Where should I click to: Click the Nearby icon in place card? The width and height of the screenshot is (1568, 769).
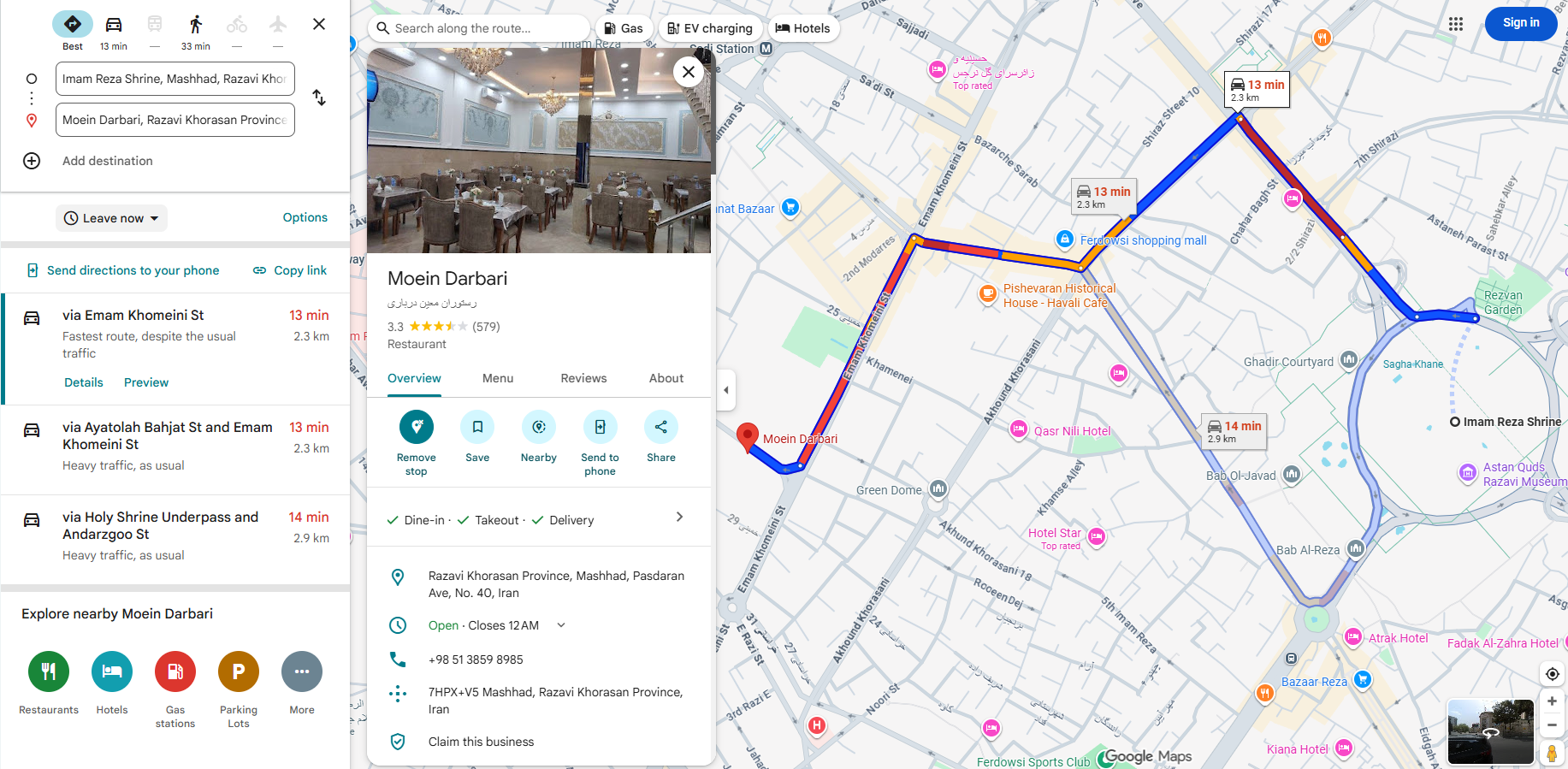pyautogui.click(x=539, y=427)
